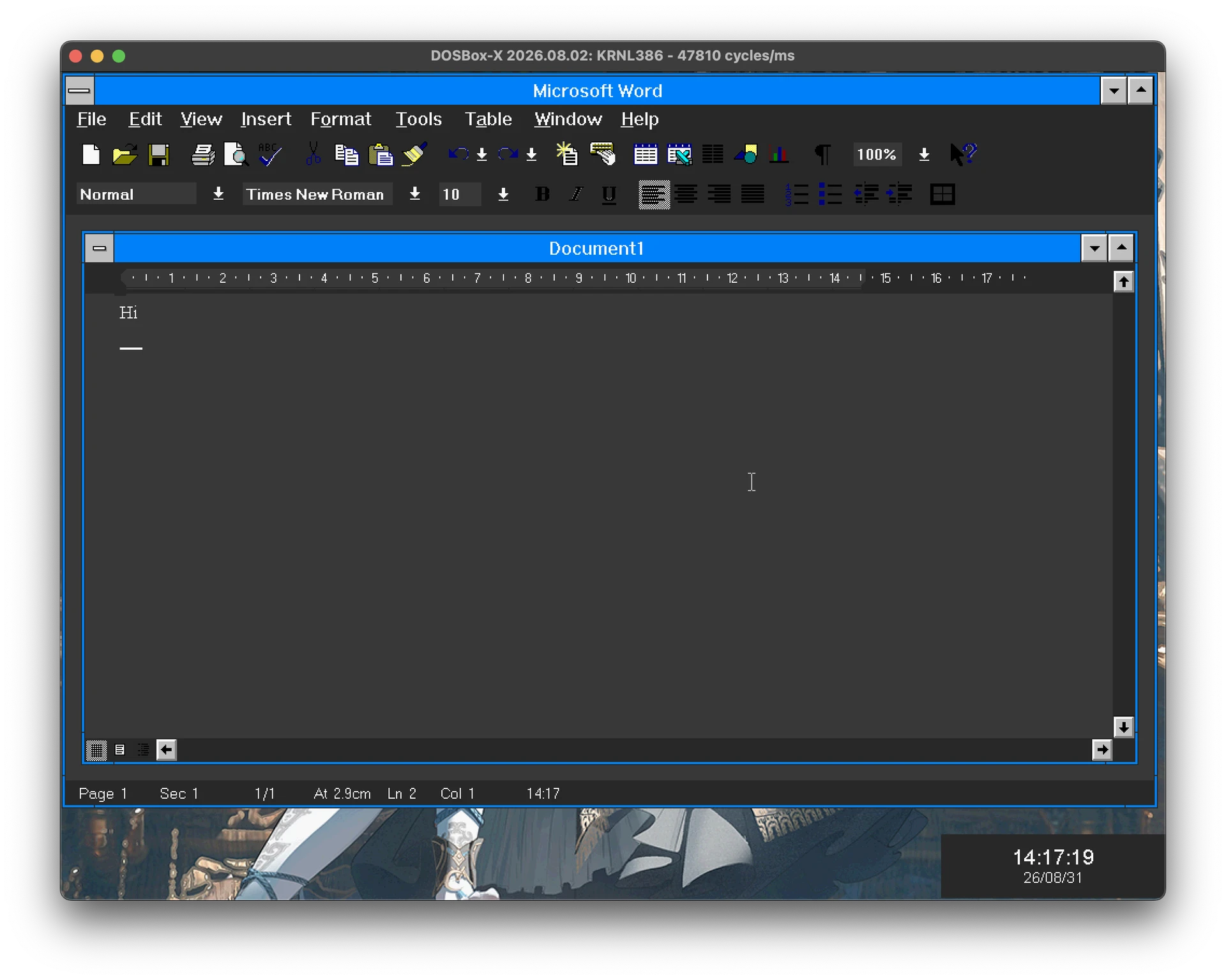The image size is (1226, 980).
Task: Expand the Normal style dropdown
Action: coord(218,194)
